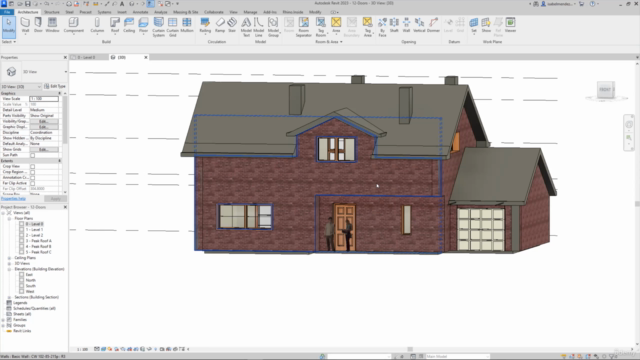Open the North elevation view
The image size is (640, 360).
click(31, 280)
